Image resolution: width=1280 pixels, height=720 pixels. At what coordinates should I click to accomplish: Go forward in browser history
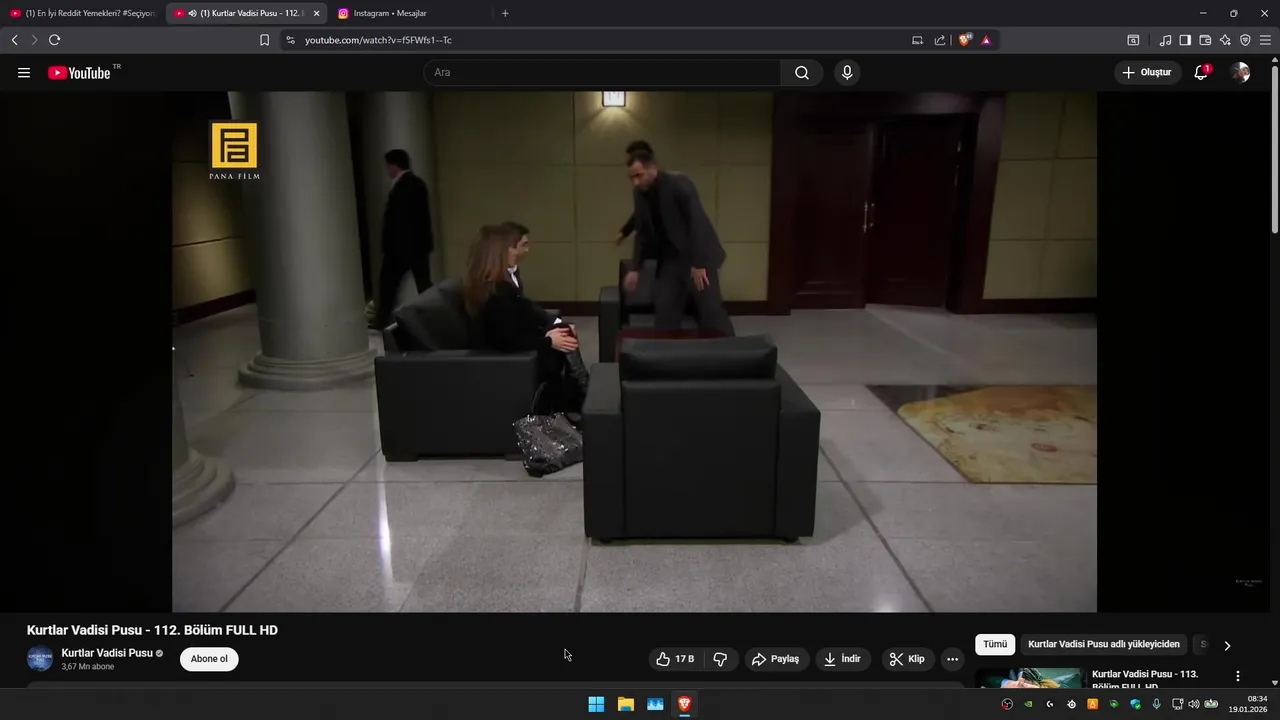(x=34, y=40)
